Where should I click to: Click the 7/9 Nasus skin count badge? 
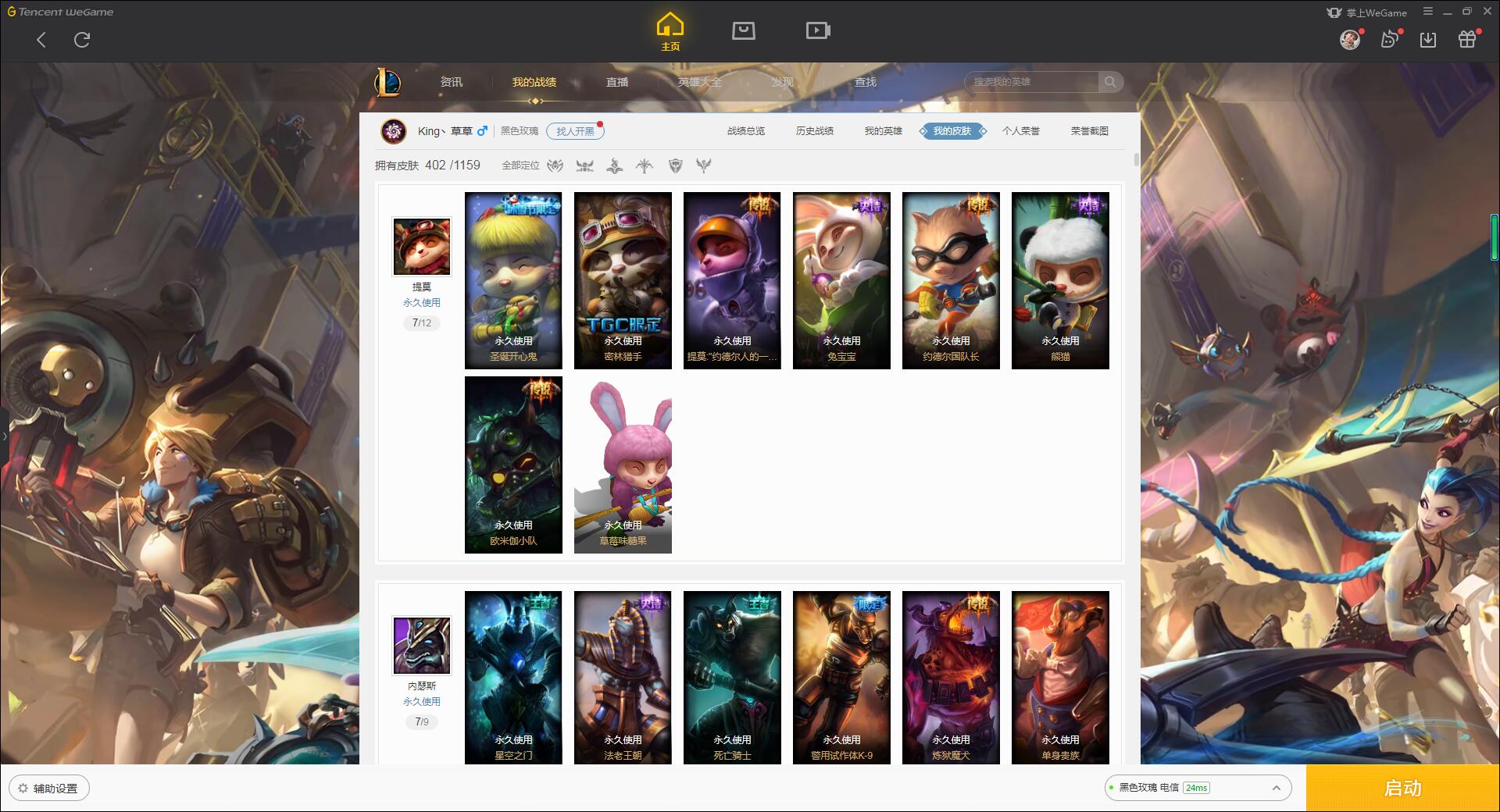pos(422,721)
